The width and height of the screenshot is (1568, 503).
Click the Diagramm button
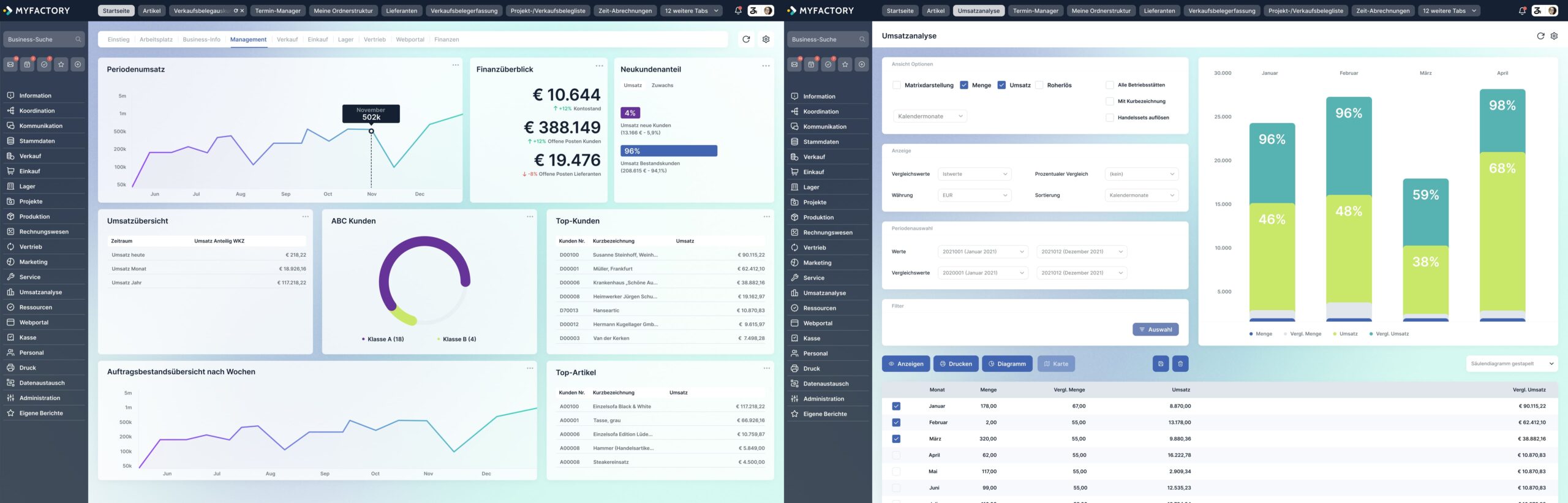1007,364
